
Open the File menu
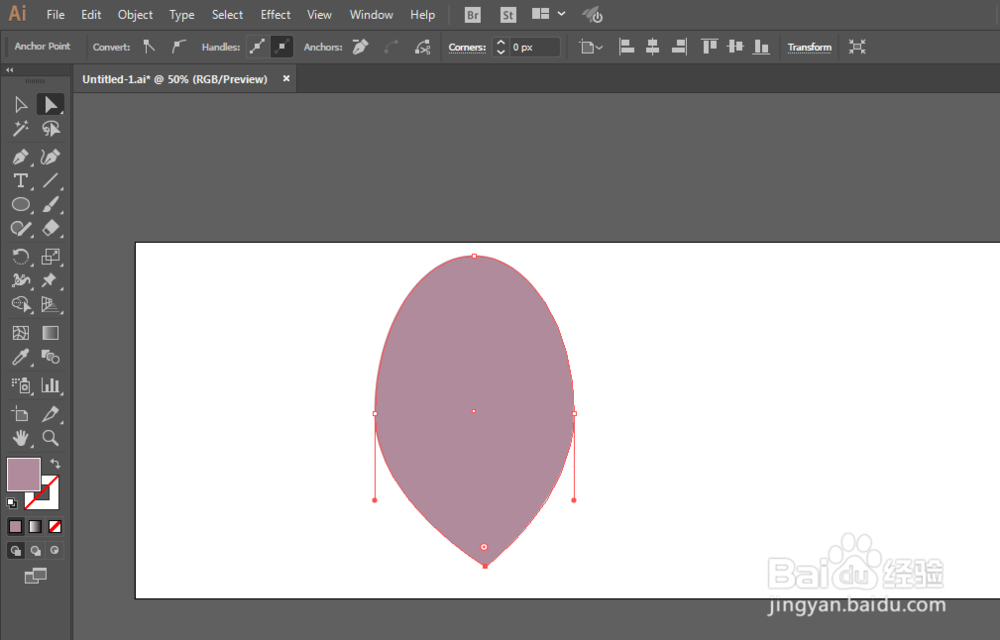(55, 15)
